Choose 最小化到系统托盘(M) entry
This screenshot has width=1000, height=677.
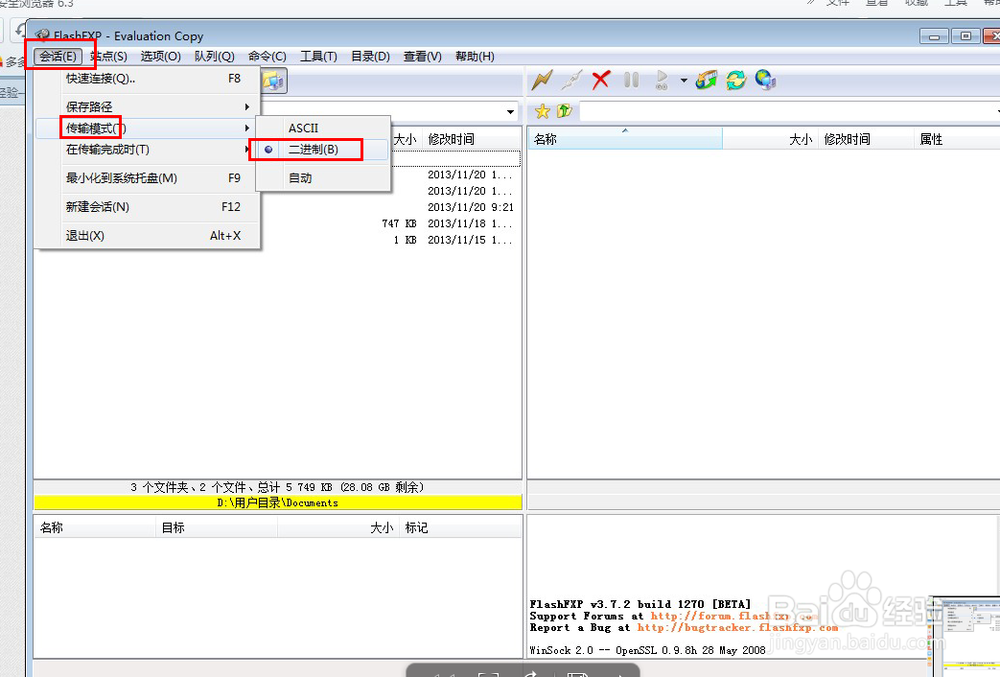pos(147,178)
